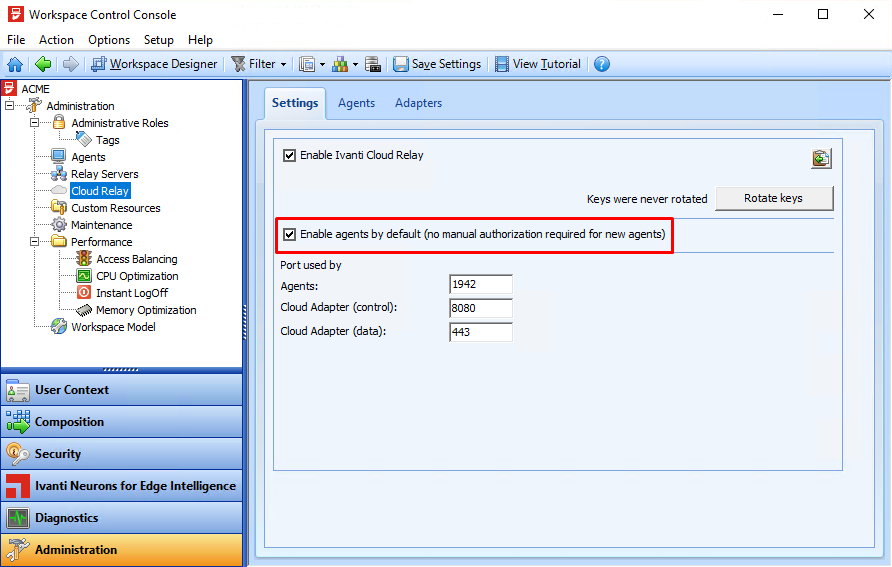The image size is (892, 567).
Task: Select the CPU Optimization node
Action: pyautogui.click(x=137, y=276)
